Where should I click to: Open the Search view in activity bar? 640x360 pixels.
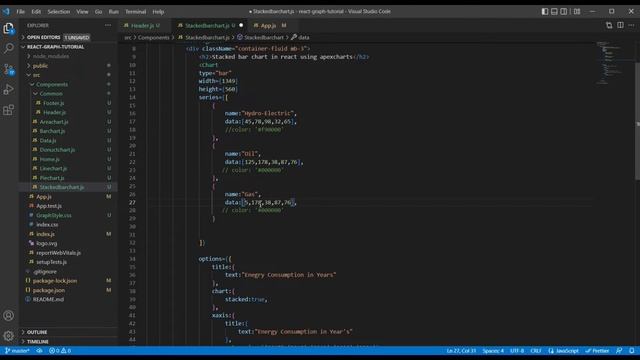click(x=9, y=49)
